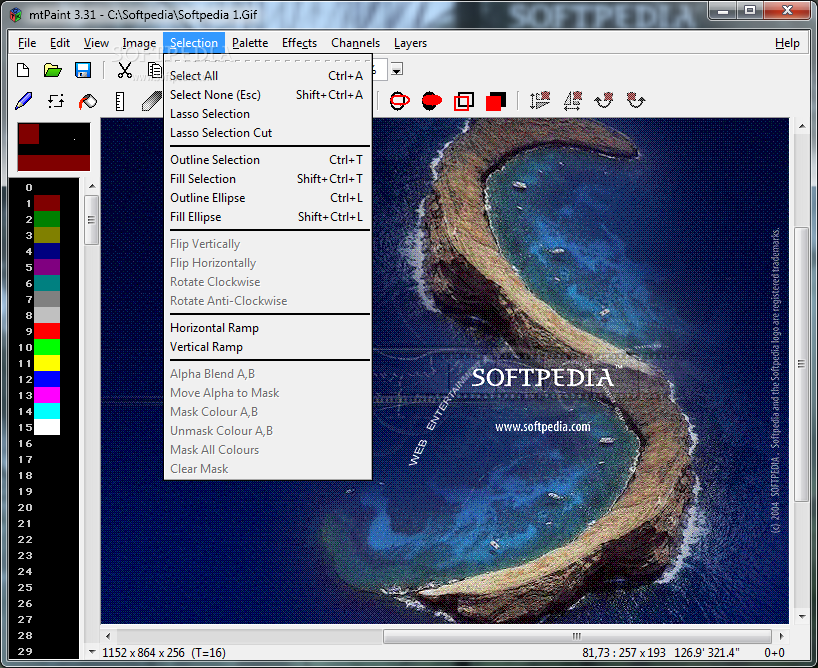Viewport: 818px width, 668px height.
Task: Pick palette colour 15 white
Action: [x=47, y=427]
